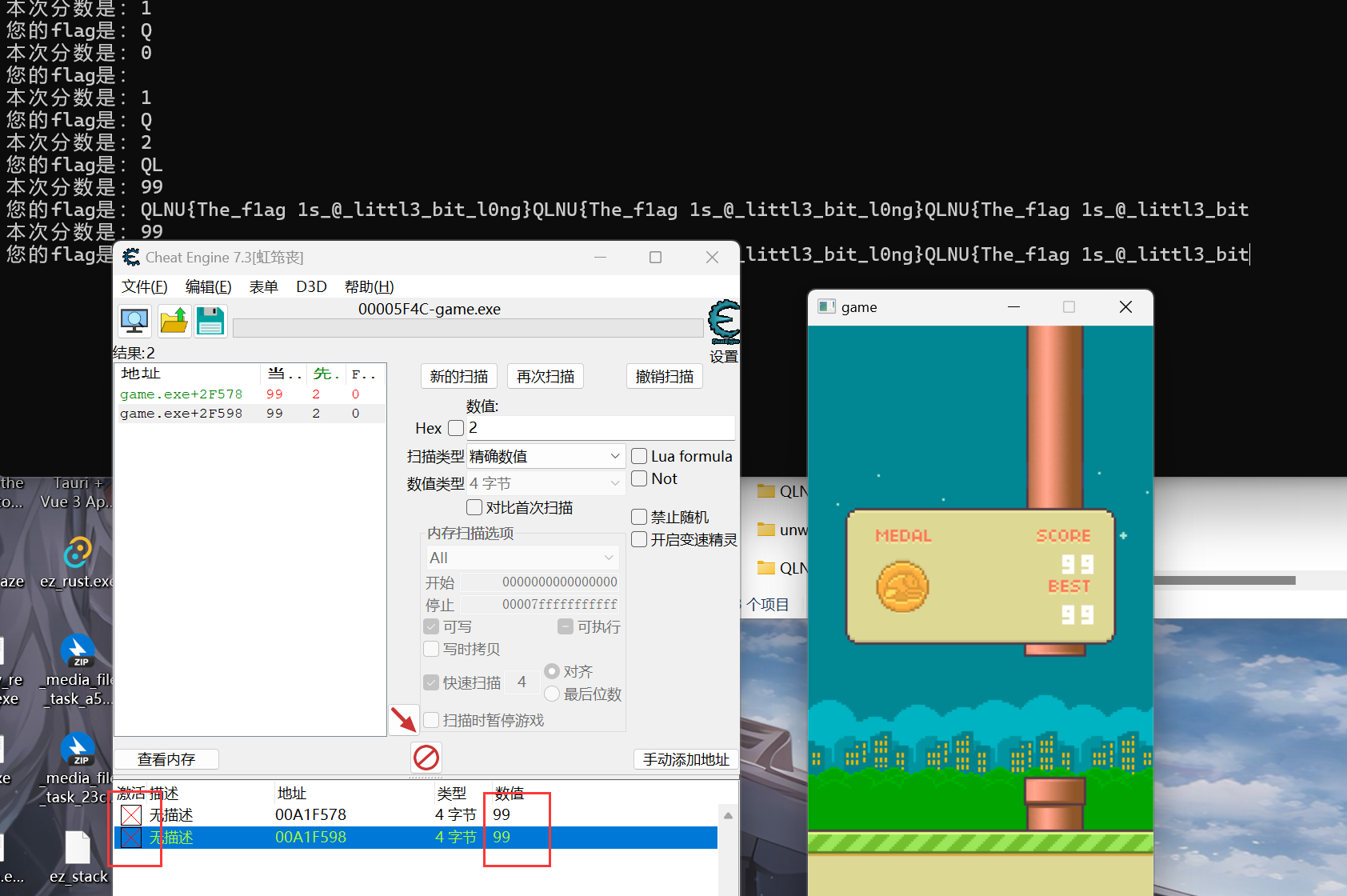Open the memory region All dropdown
1347x896 pixels.
tap(521, 558)
